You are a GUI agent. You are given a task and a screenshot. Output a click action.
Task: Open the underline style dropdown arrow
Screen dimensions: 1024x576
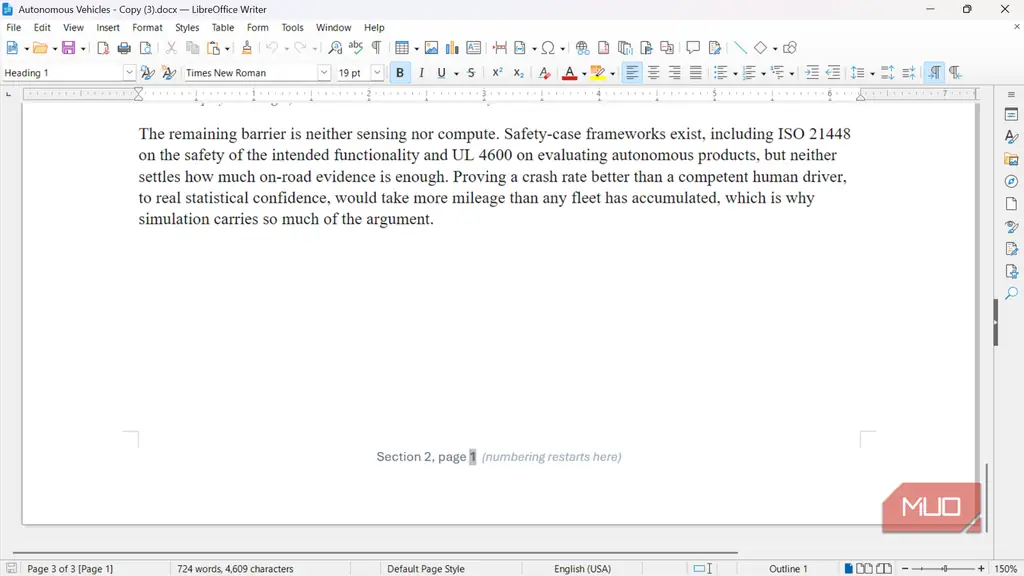(x=456, y=74)
